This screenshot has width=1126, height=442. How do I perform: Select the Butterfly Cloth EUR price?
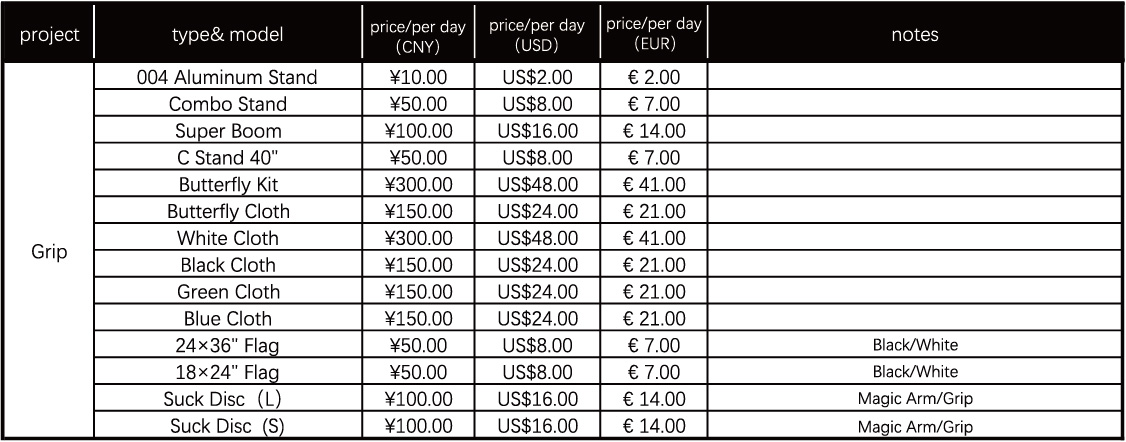click(x=653, y=211)
